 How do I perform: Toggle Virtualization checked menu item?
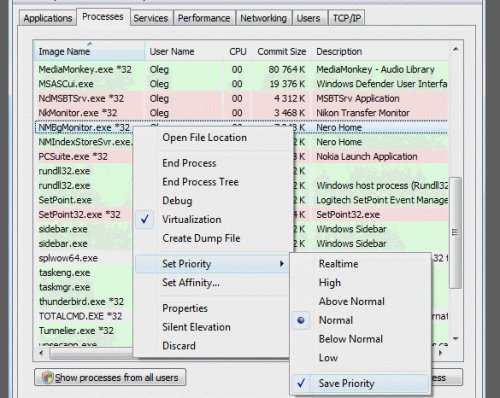(212, 219)
